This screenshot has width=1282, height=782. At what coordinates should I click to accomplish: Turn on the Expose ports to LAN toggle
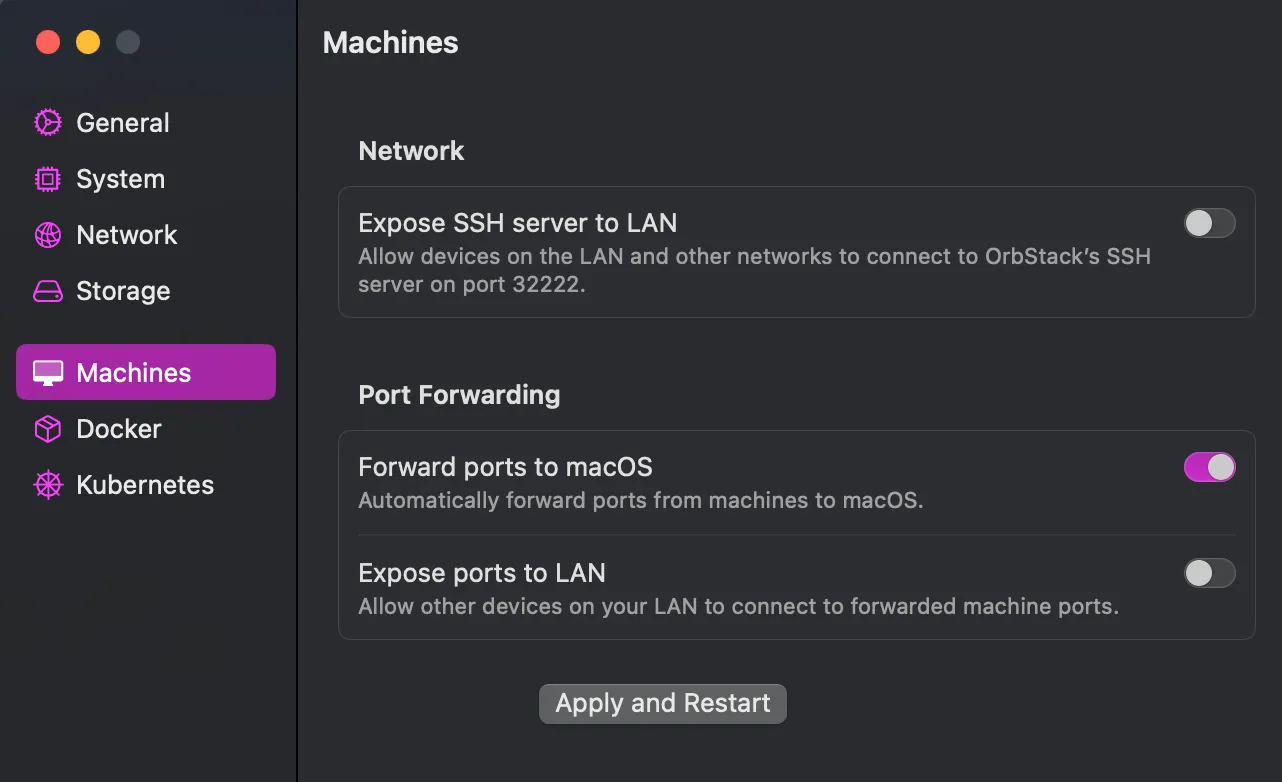click(1209, 573)
